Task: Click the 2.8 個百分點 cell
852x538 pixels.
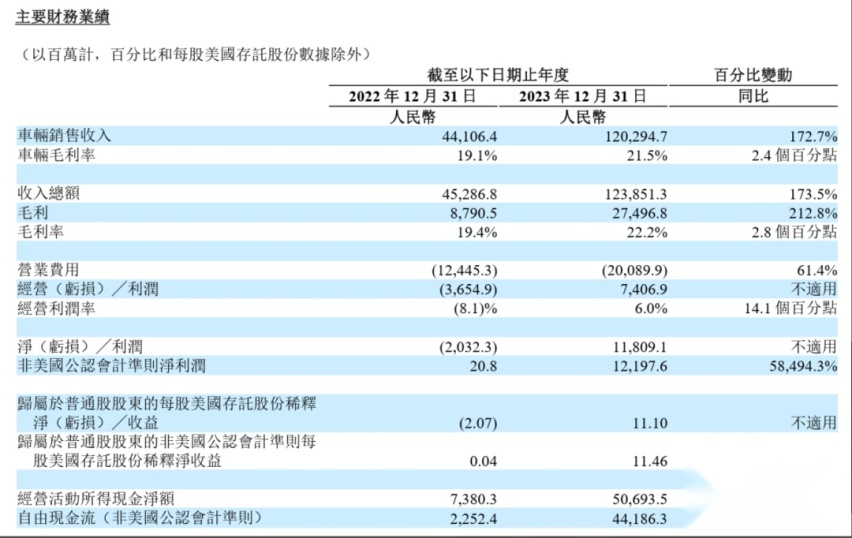Action: coord(794,233)
